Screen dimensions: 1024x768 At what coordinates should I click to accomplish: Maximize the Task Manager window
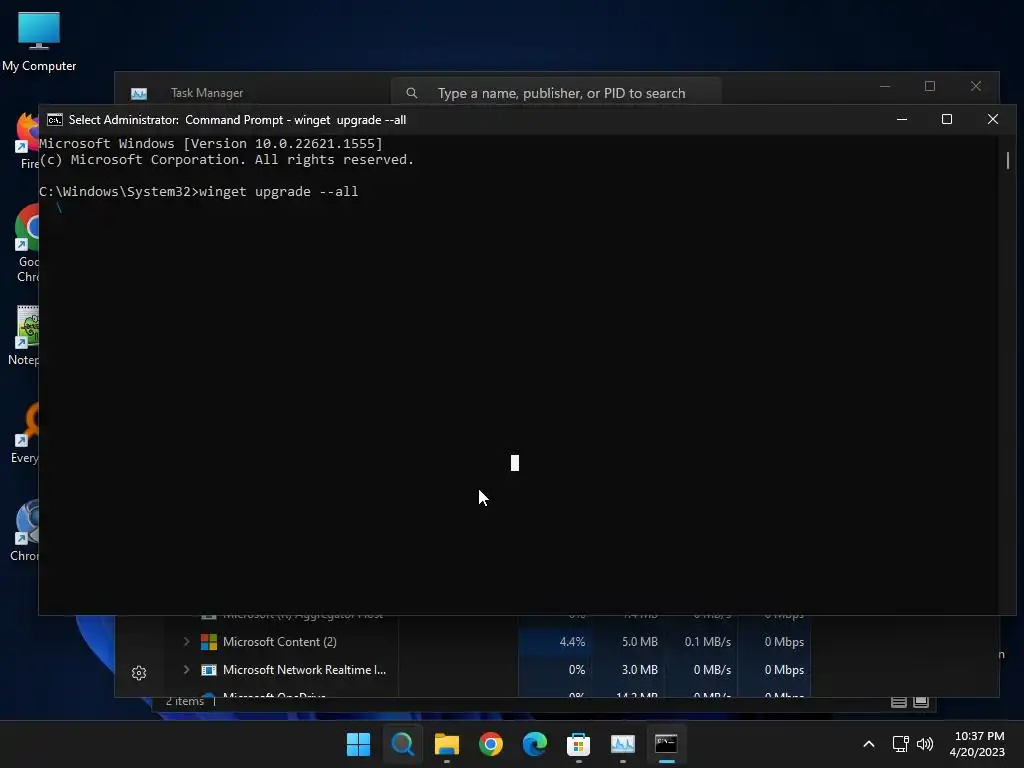[930, 86]
